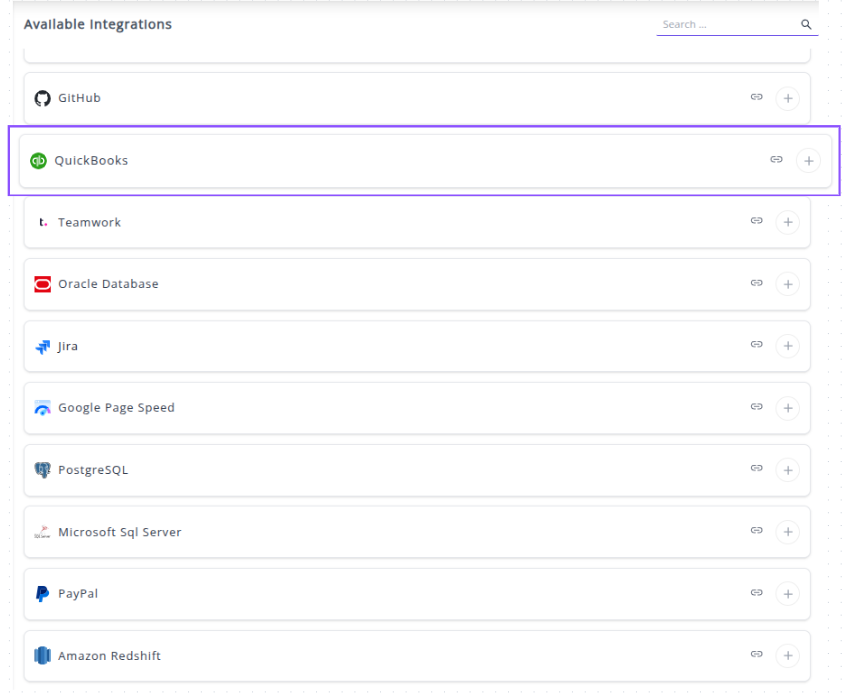848x699 pixels.
Task: Click the link icon in QuickBooks row
Action: (776, 160)
